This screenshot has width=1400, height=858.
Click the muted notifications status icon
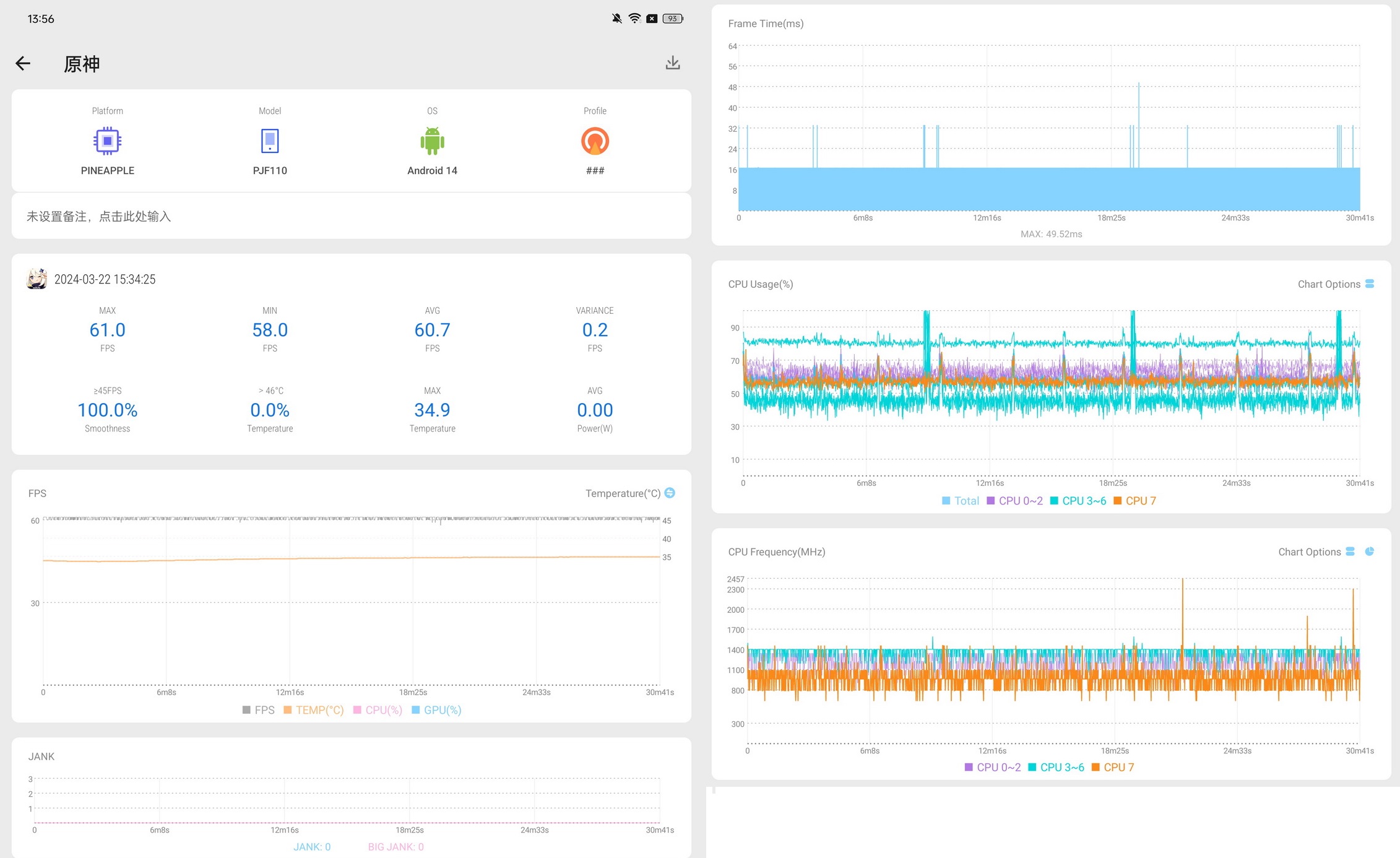(x=616, y=19)
